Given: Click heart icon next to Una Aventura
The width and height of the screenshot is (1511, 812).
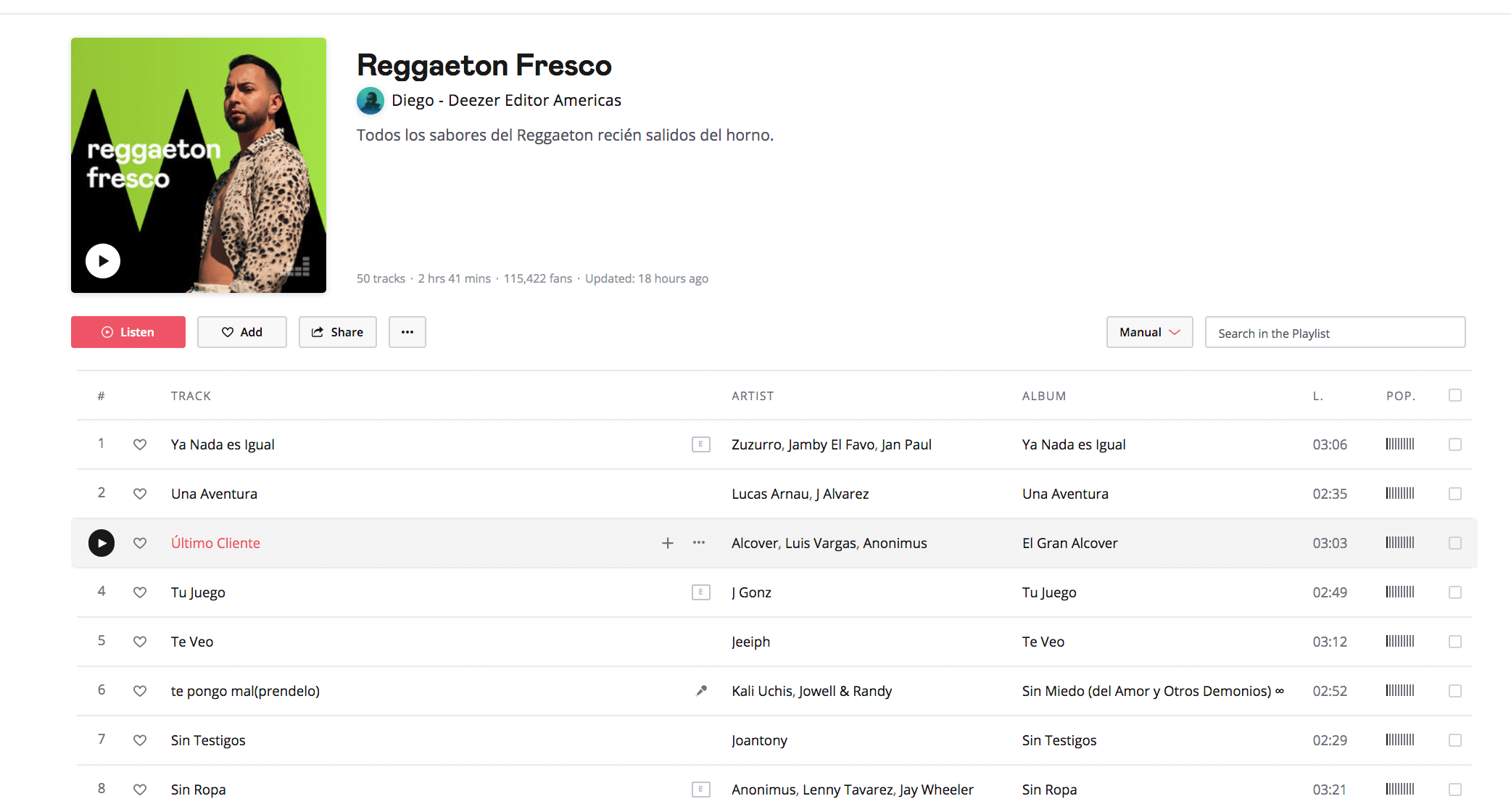Looking at the screenshot, I should (x=140, y=494).
